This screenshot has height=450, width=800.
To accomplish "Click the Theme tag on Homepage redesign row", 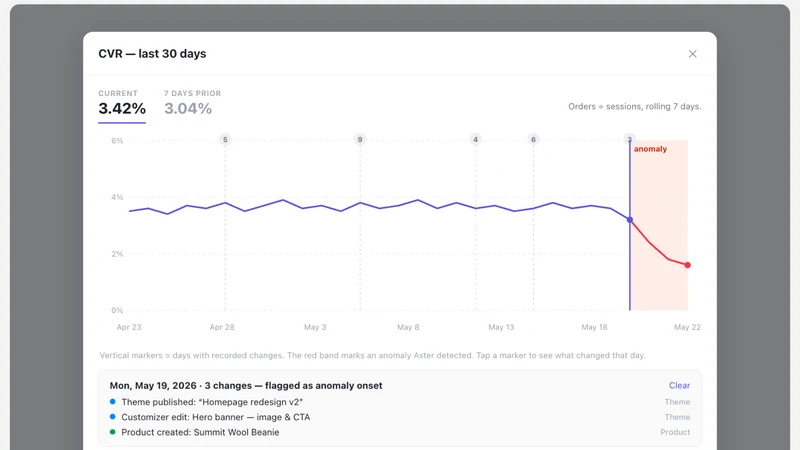I will 677,402.
